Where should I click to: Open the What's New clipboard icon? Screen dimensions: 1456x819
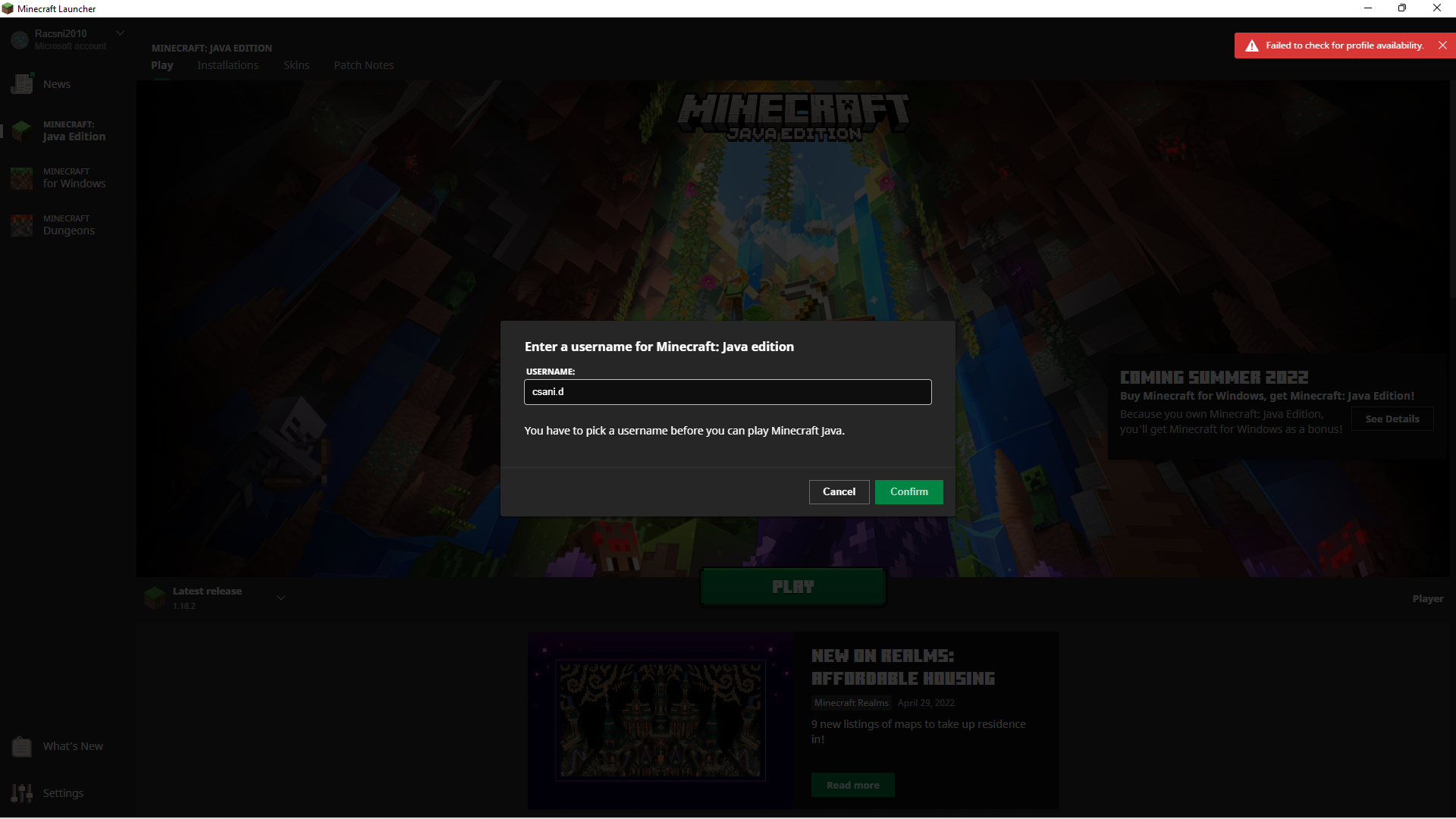22,747
